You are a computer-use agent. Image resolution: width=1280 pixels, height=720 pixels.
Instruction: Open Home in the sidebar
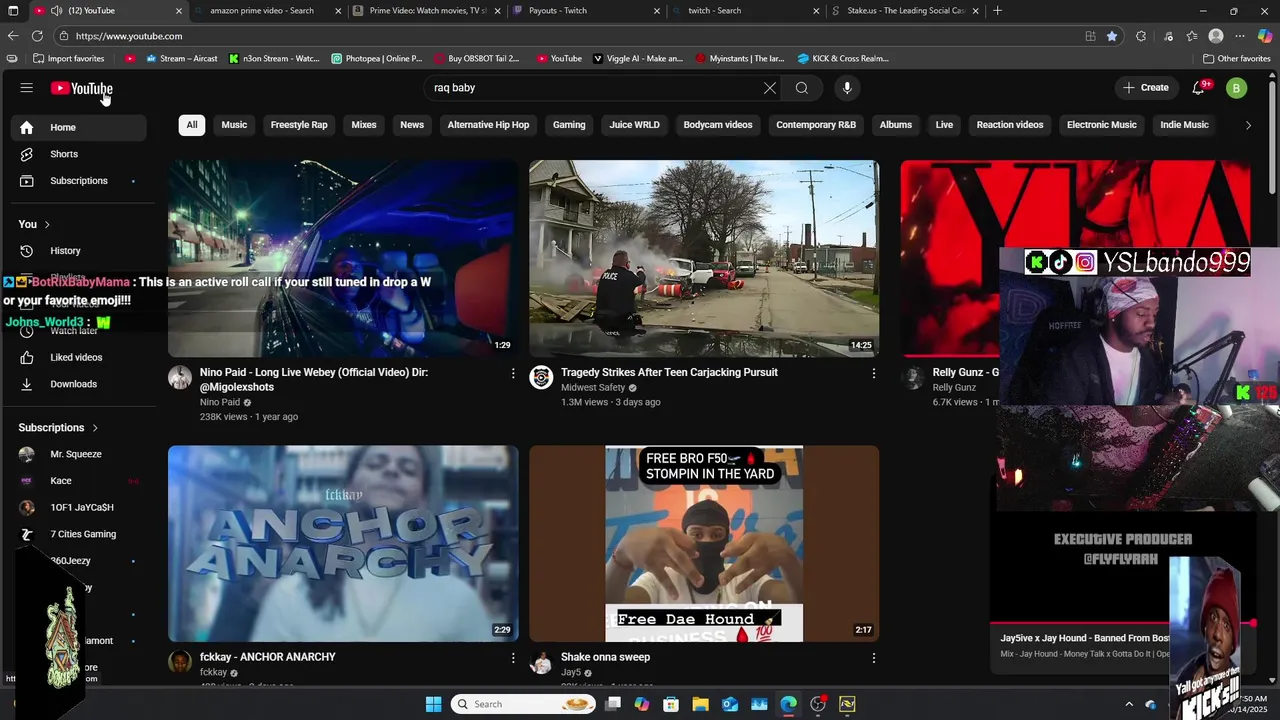pyautogui.click(x=79, y=127)
